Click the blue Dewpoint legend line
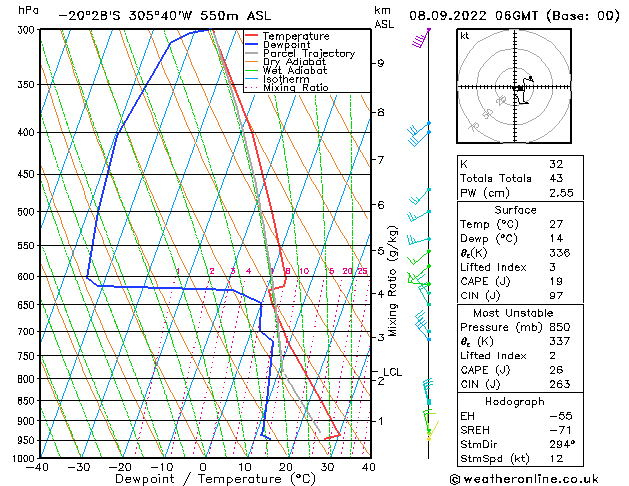The width and height of the screenshot is (629, 486). 252,45
